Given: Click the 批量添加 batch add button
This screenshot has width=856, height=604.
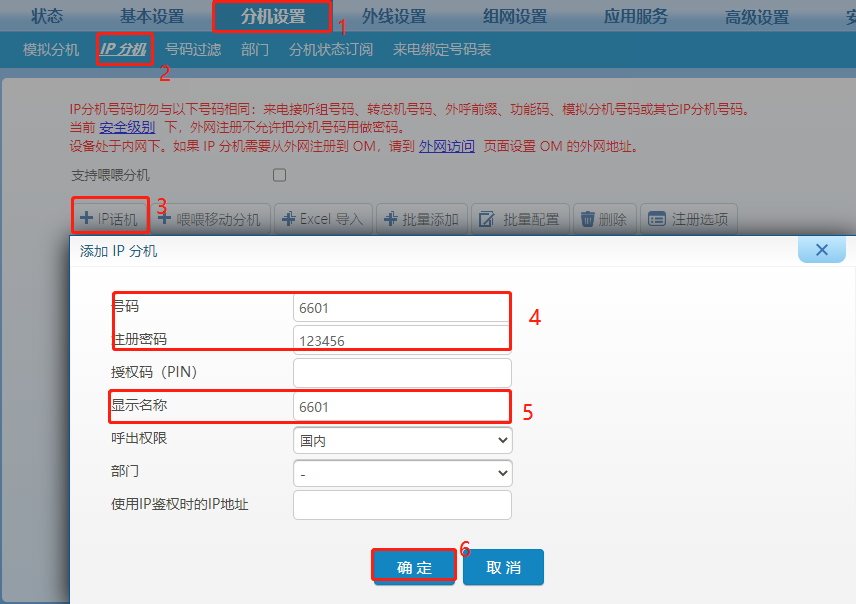Looking at the screenshot, I should point(421,219).
